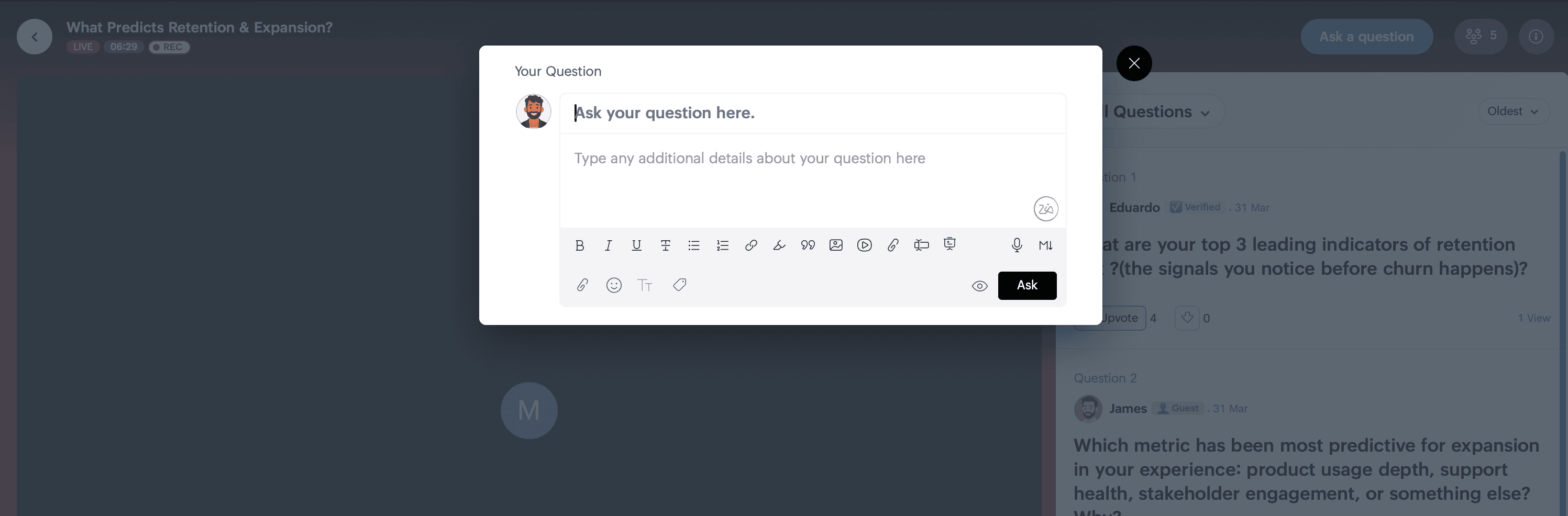Focus the 'Ask your question here' field
Viewport: 1568px width, 516px height.
[x=813, y=113]
